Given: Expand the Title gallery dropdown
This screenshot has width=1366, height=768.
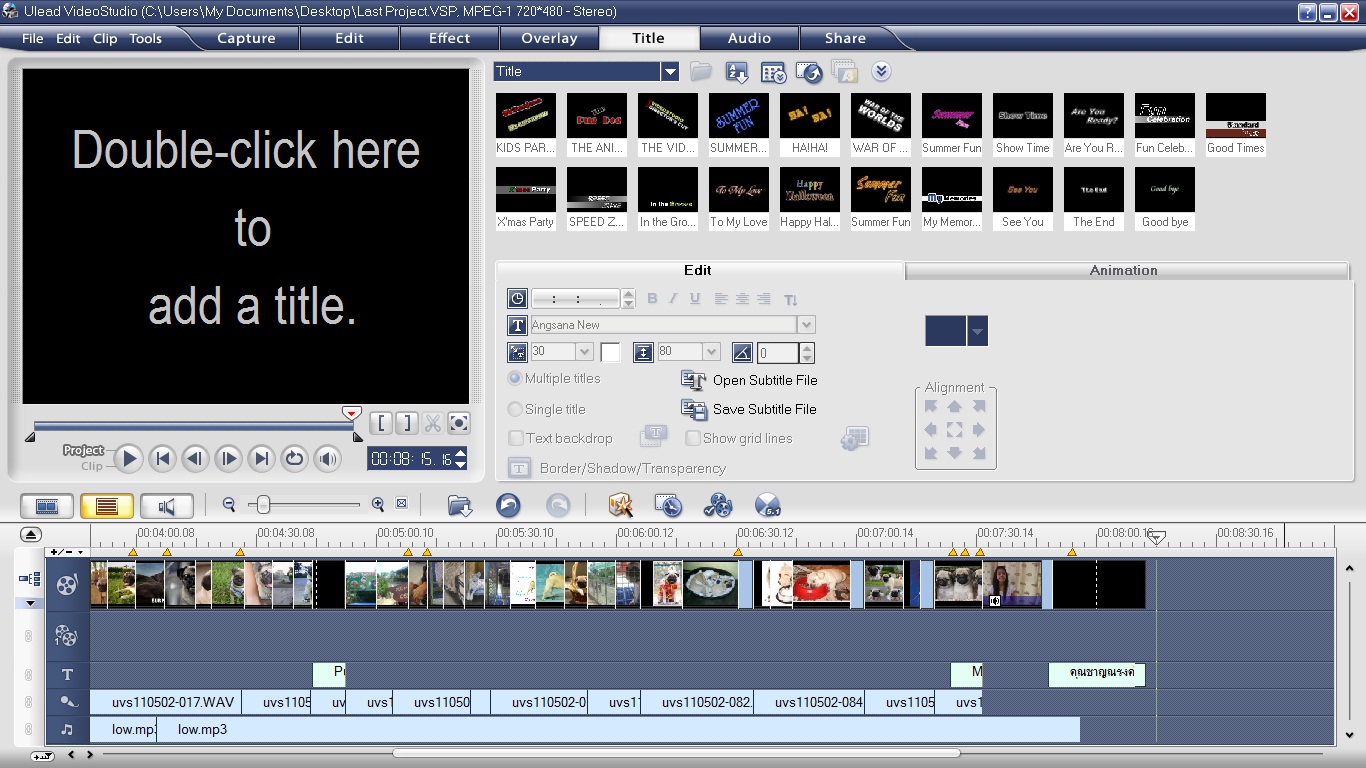Looking at the screenshot, I should click(x=669, y=72).
